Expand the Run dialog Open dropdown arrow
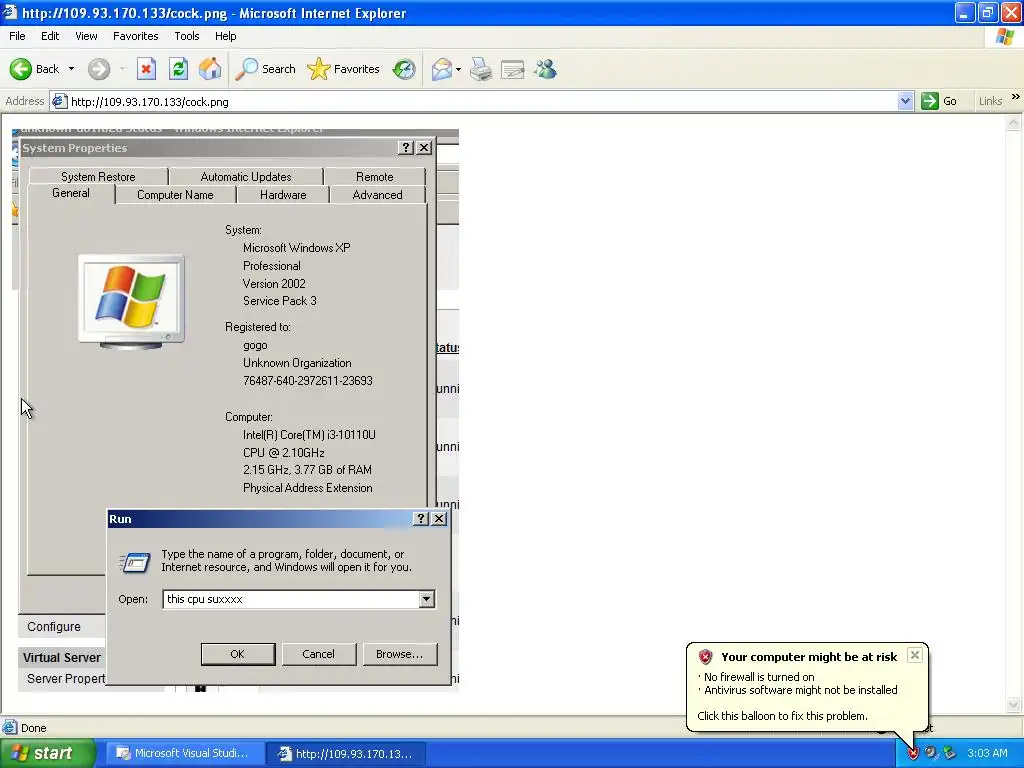Screen dimensions: 1024x768 point(426,599)
